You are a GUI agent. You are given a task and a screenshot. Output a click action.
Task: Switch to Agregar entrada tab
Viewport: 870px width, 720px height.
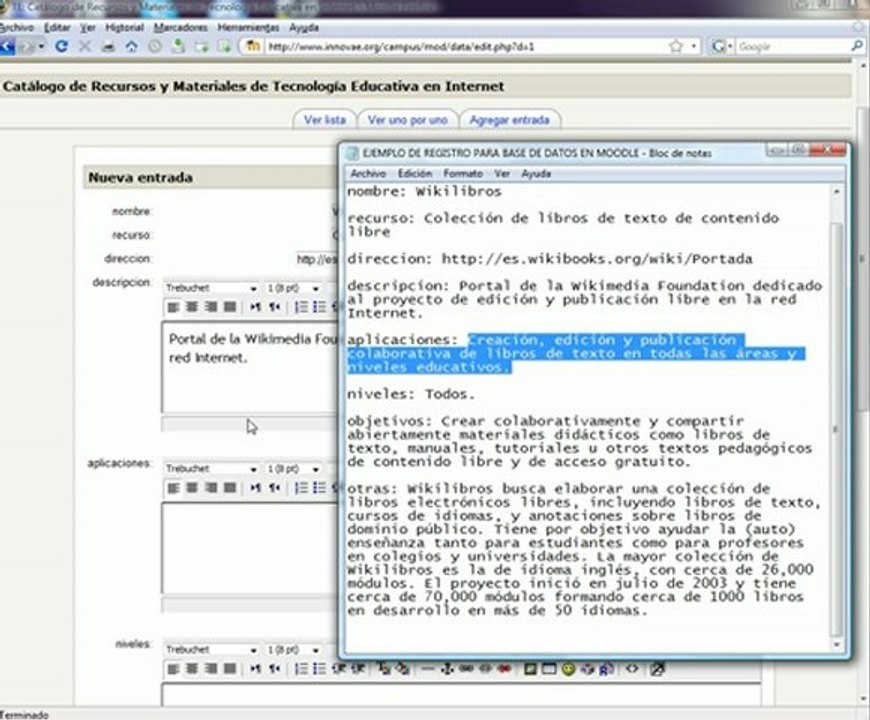(509, 120)
